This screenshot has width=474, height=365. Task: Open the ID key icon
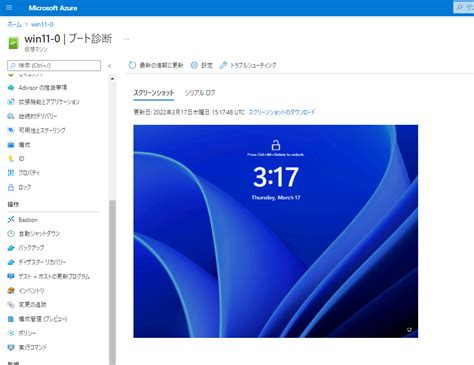point(11,159)
